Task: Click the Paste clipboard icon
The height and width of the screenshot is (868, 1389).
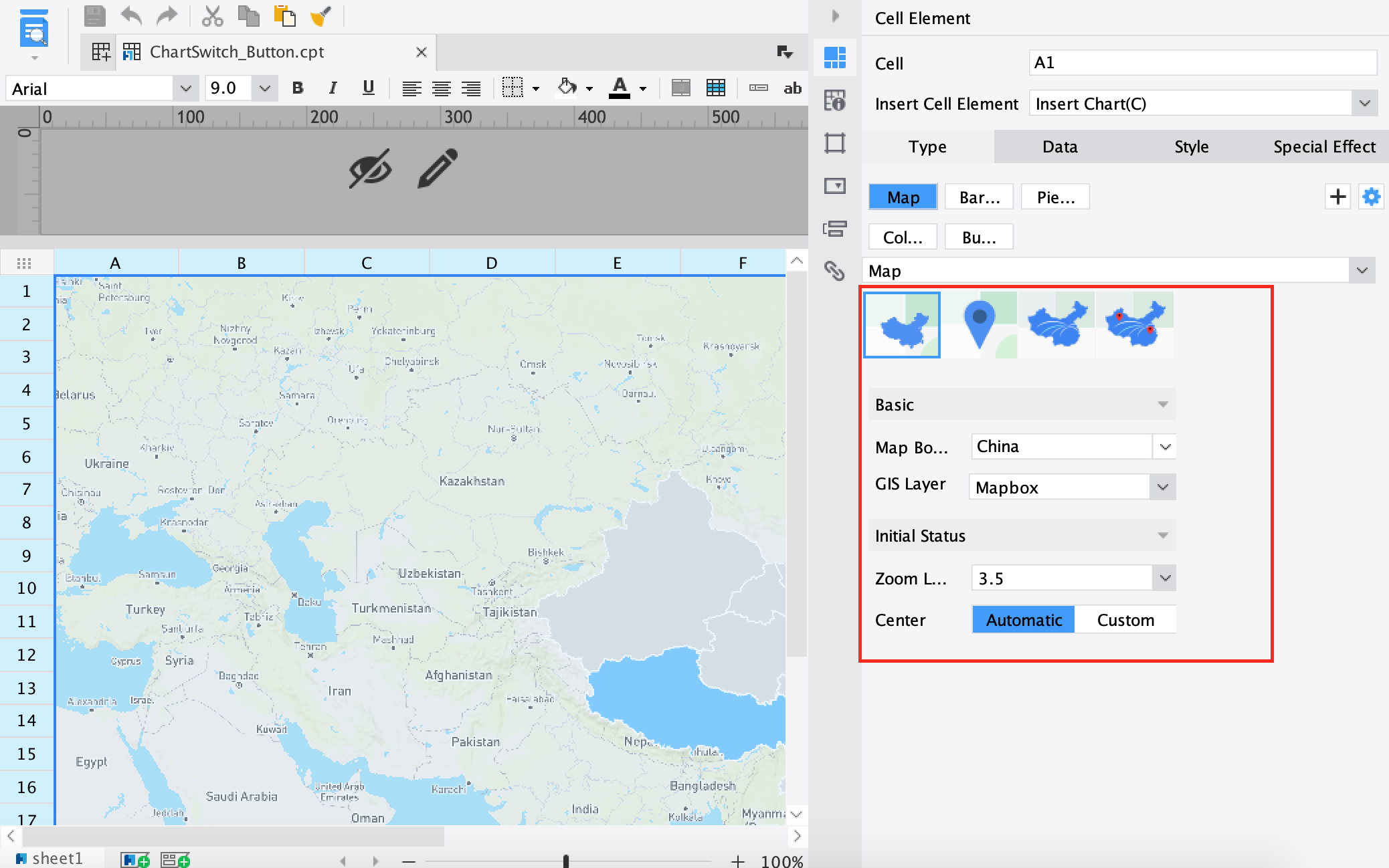Action: 284,15
